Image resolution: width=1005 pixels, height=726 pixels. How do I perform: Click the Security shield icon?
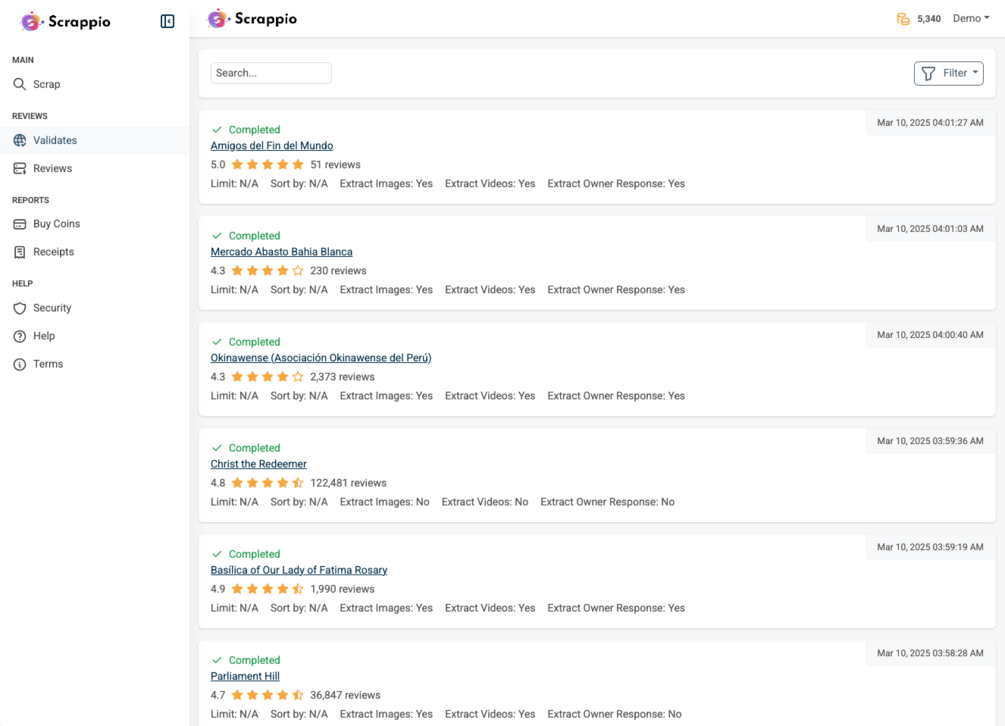tap(20, 308)
